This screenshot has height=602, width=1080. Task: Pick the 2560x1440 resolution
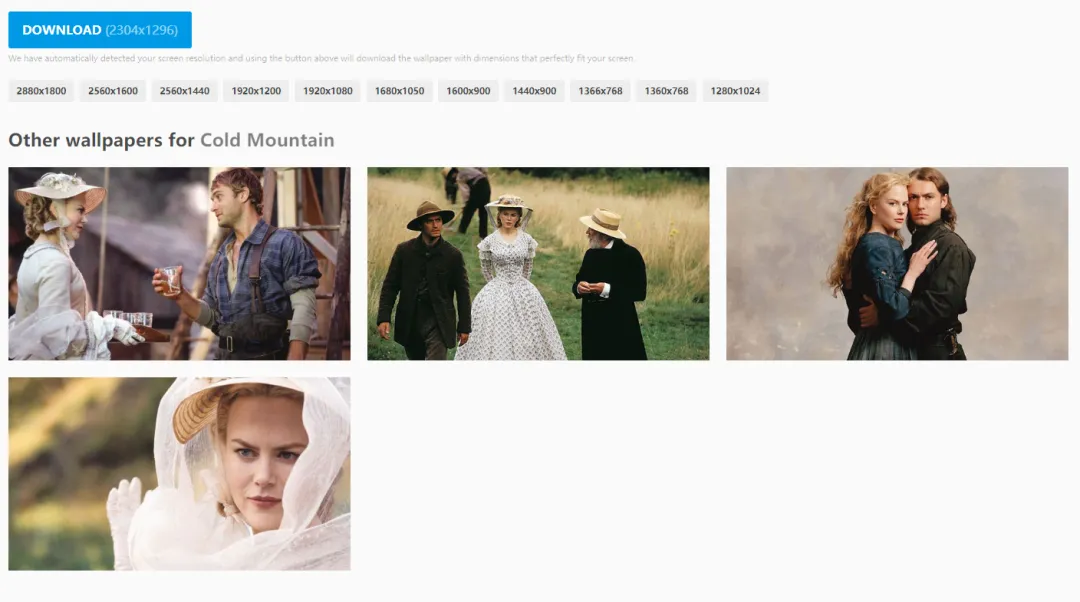coord(185,91)
